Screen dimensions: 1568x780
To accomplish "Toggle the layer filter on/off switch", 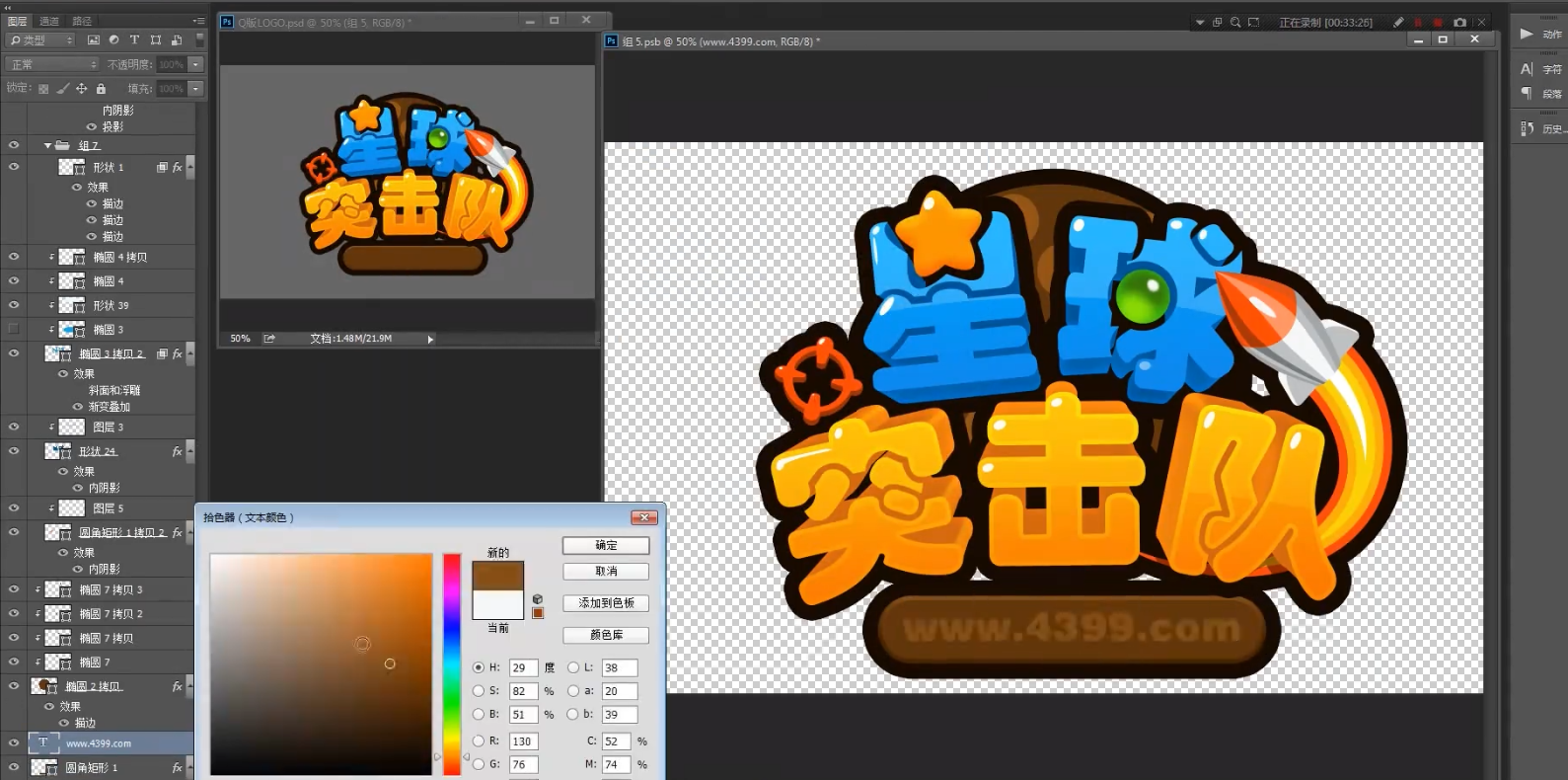I will click(x=199, y=40).
